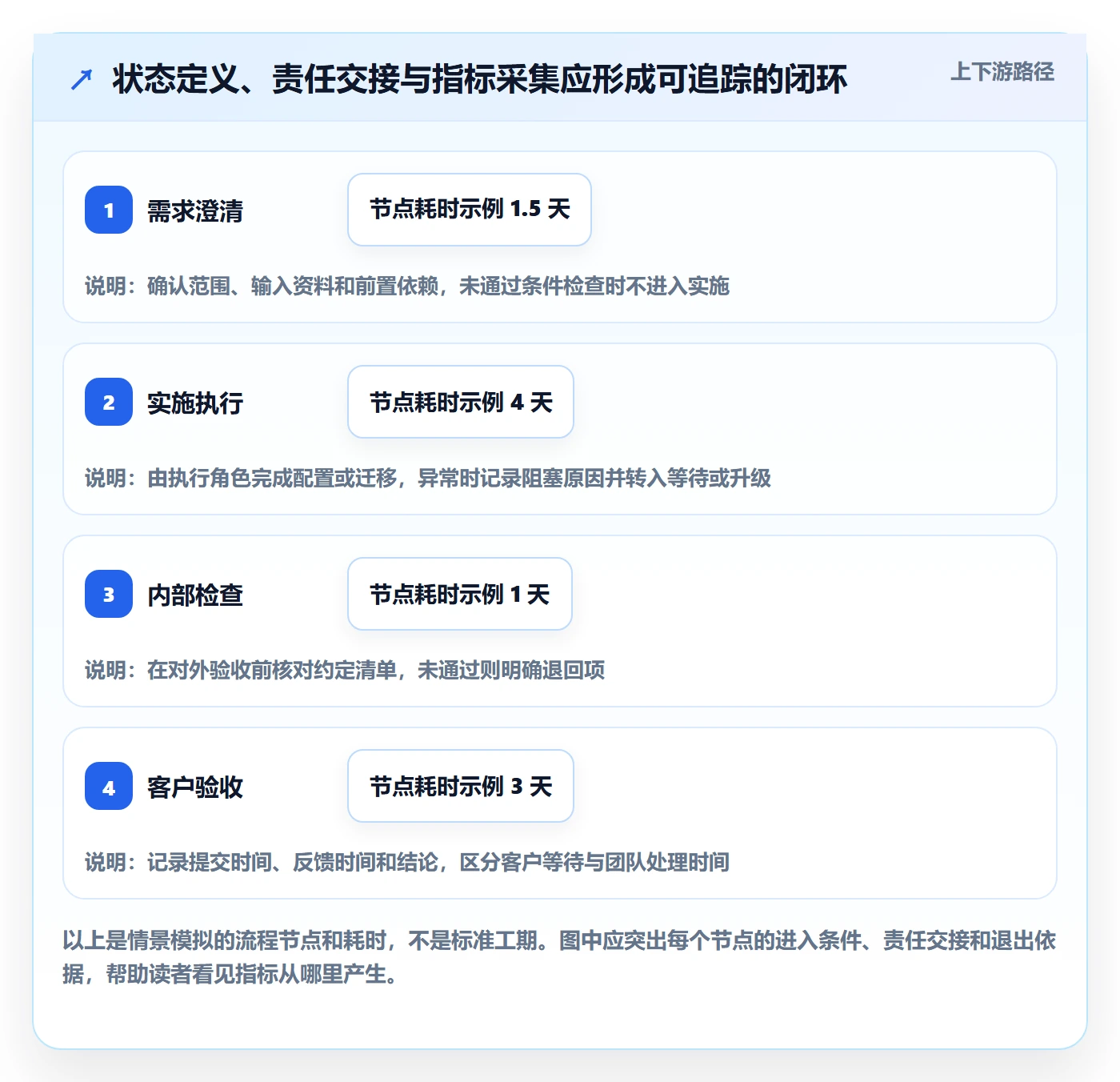Open the 需求澄清 step title
This screenshot has width=1120, height=1082.
tap(195, 211)
